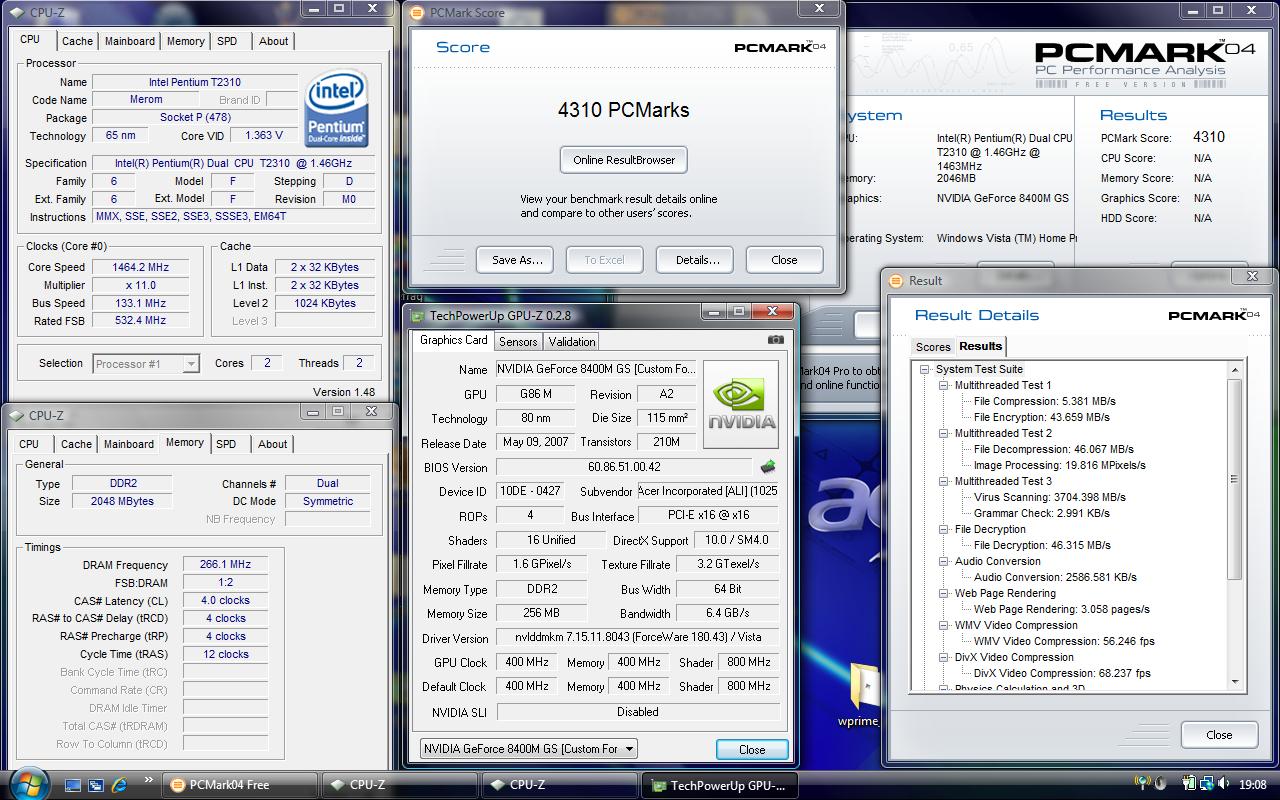Image resolution: width=1280 pixels, height=800 pixels.
Task: Select Virus Scanning: 3704.398 MB/s row
Action: click(1049, 497)
